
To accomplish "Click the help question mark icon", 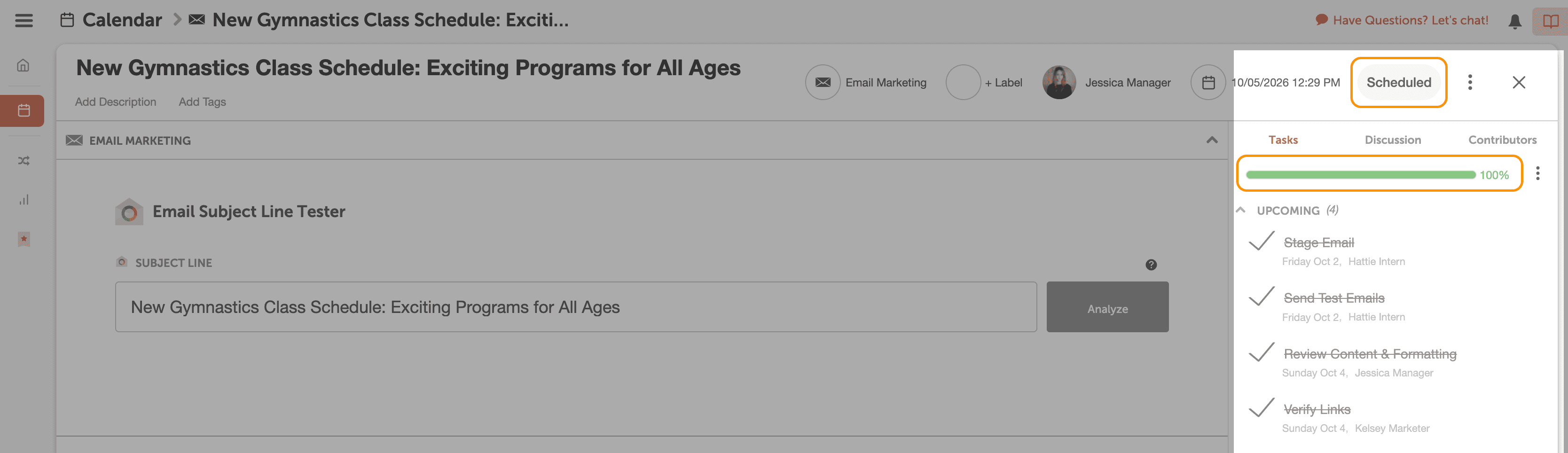I will tap(1151, 265).
